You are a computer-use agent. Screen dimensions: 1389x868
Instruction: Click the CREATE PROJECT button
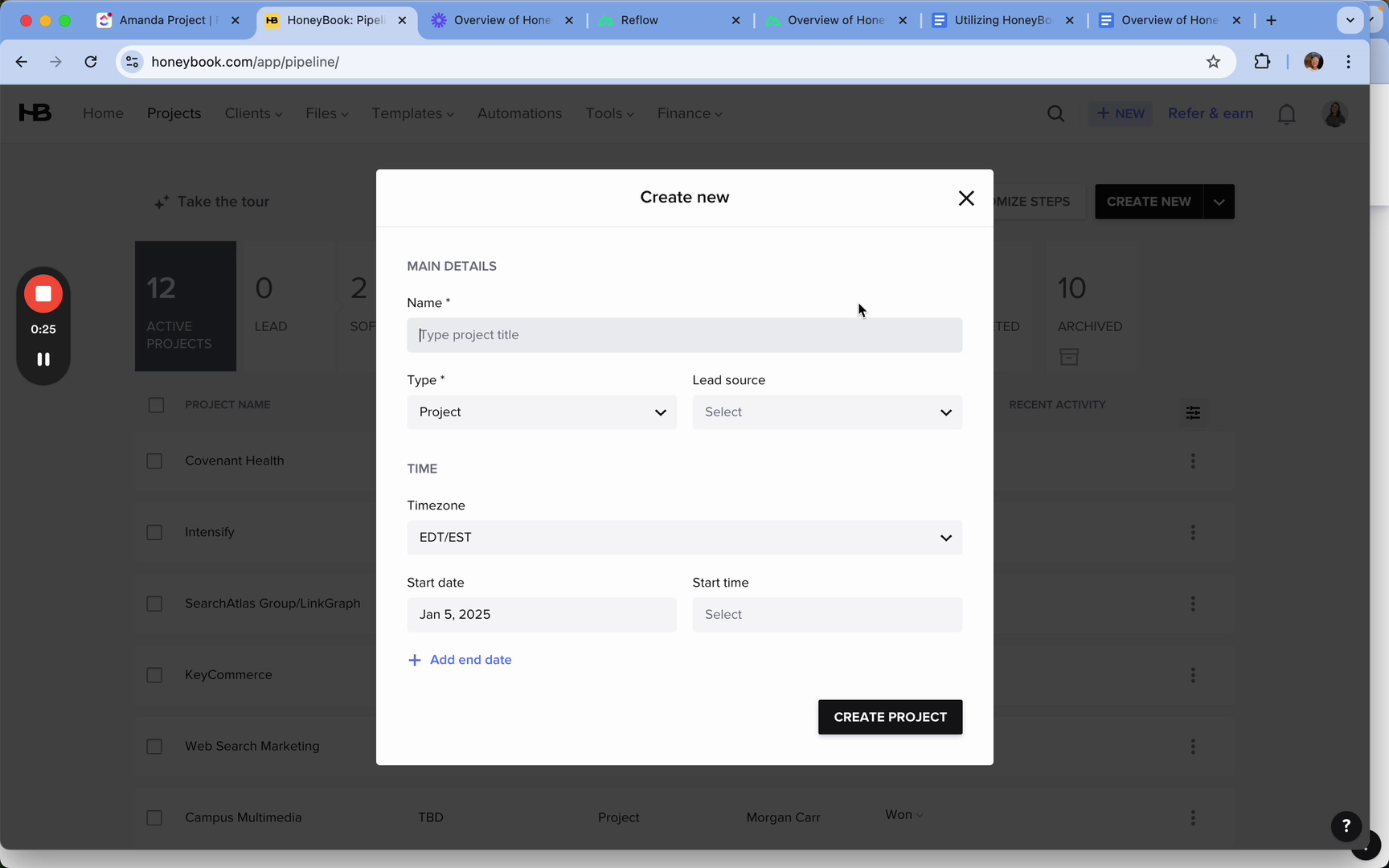(x=890, y=717)
